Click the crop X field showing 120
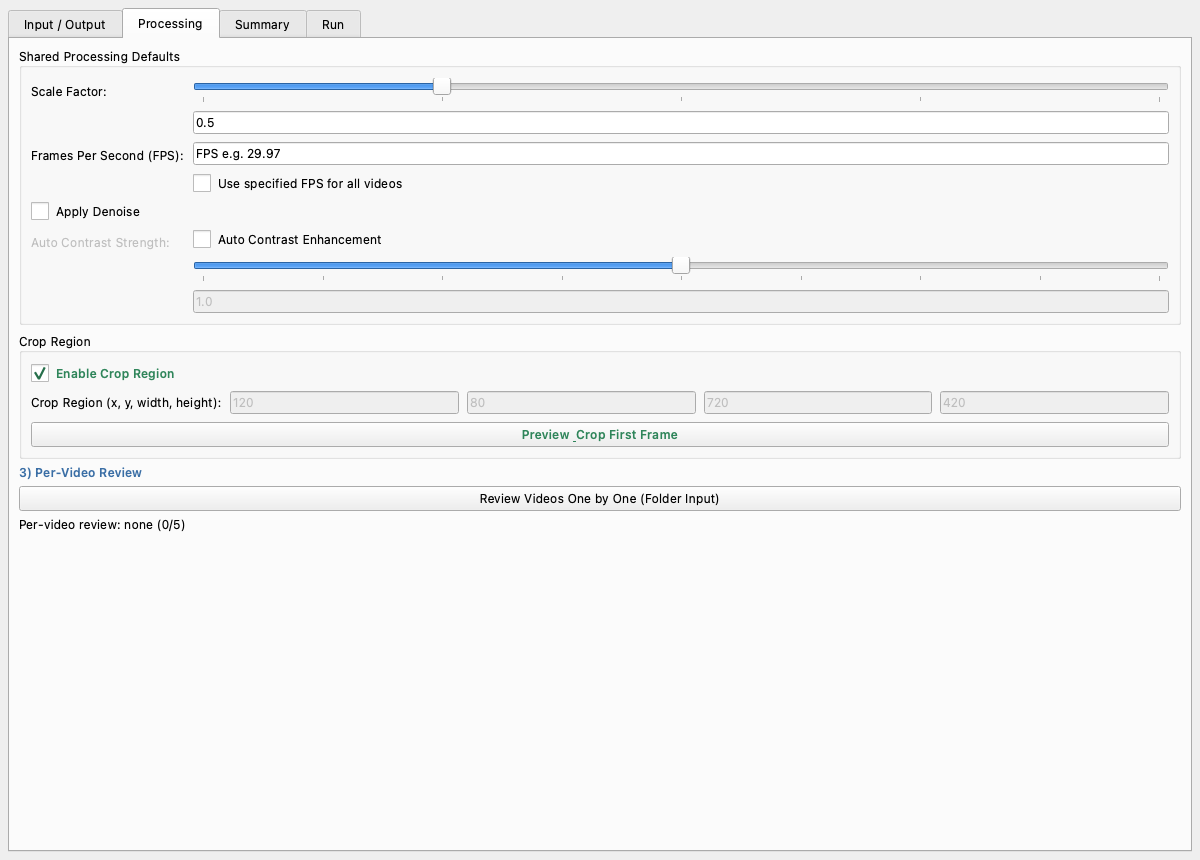 [344, 402]
